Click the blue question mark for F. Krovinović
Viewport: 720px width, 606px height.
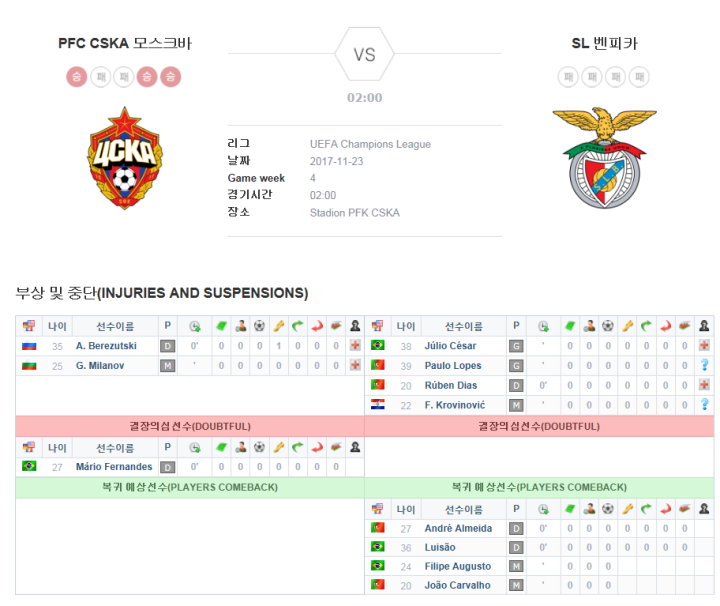(x=704, y=404)
